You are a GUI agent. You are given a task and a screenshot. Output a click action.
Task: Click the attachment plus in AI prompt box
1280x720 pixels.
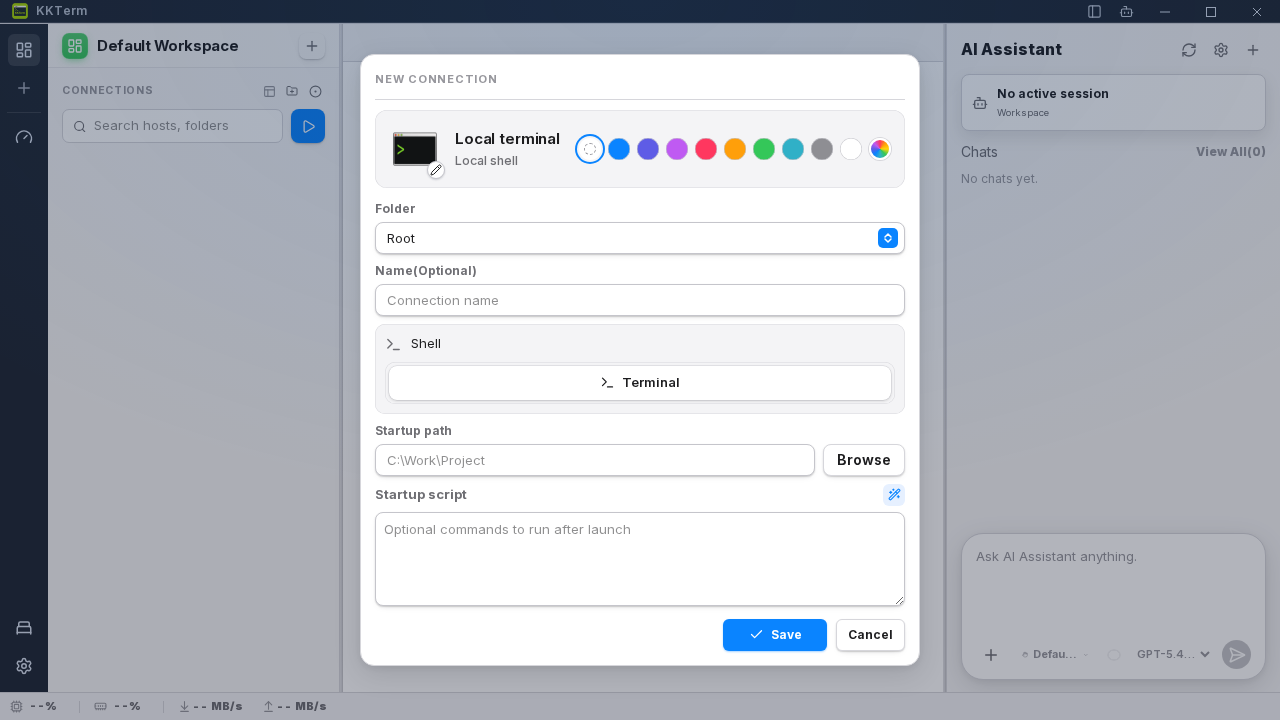tap(991, 655)
